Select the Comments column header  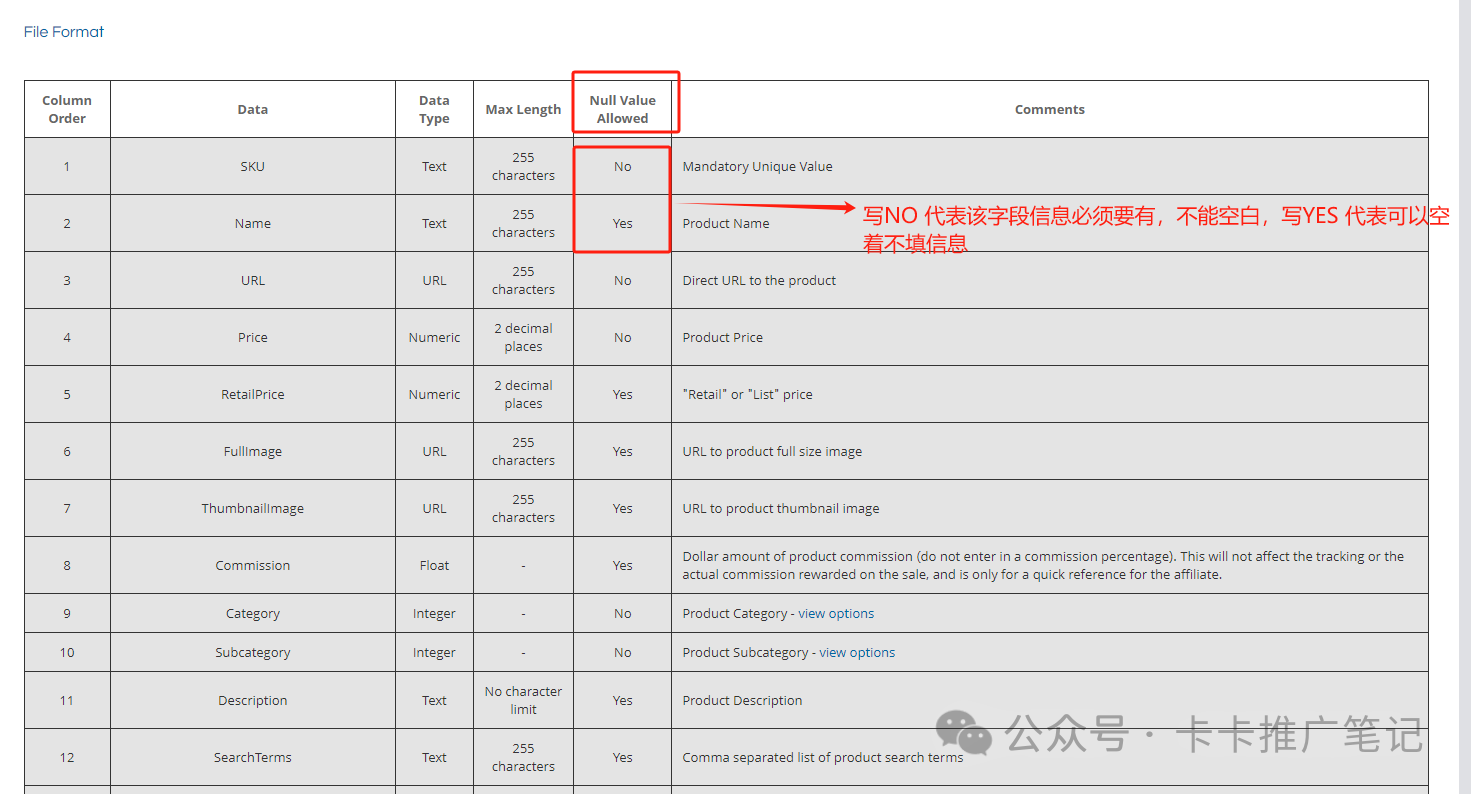[x=1050, y=109]
